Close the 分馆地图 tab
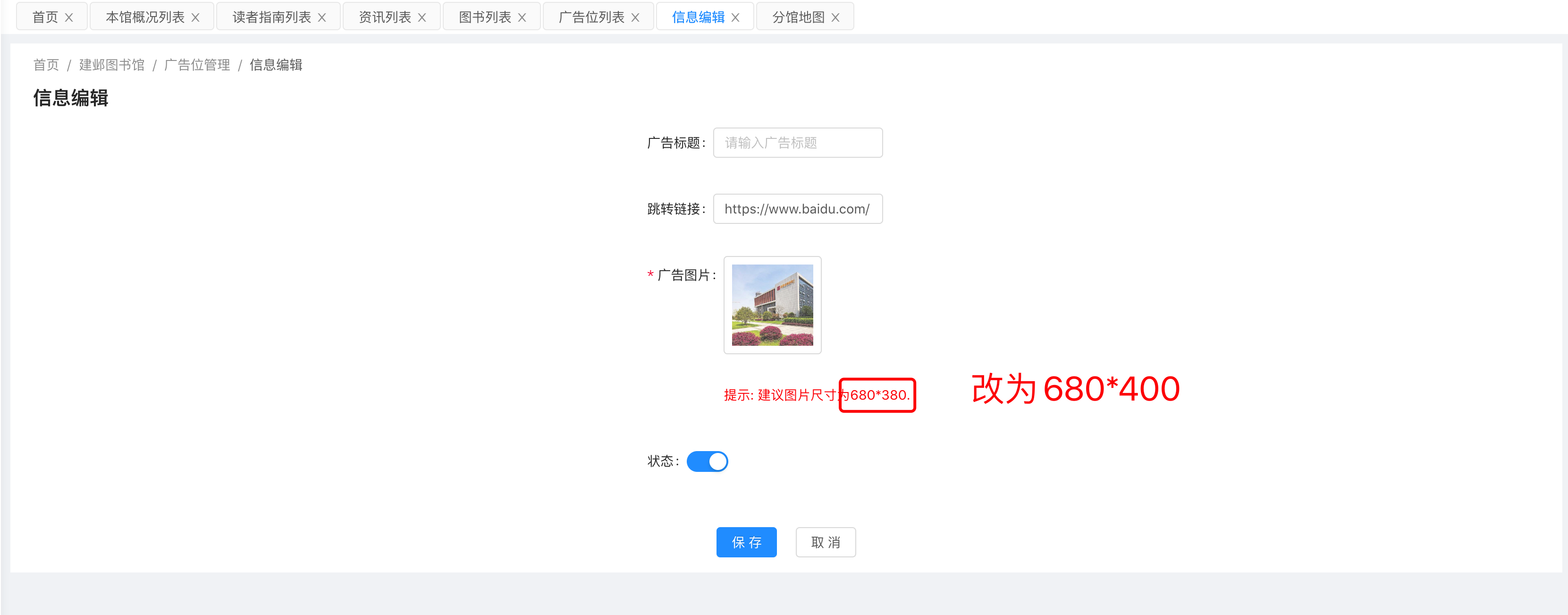The image size is (1568, 615). coord(835,17)
